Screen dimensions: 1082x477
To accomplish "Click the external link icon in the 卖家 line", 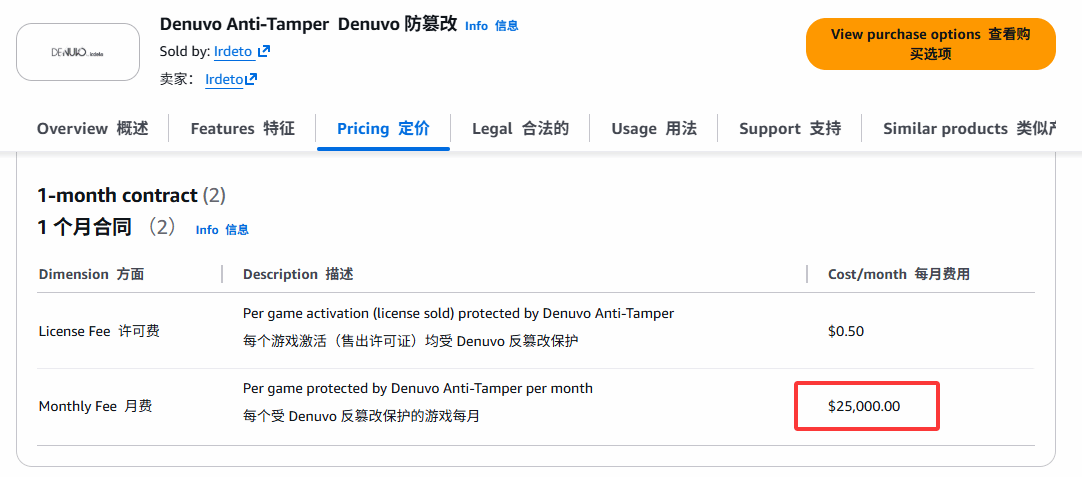I will [x=251, y=79].
